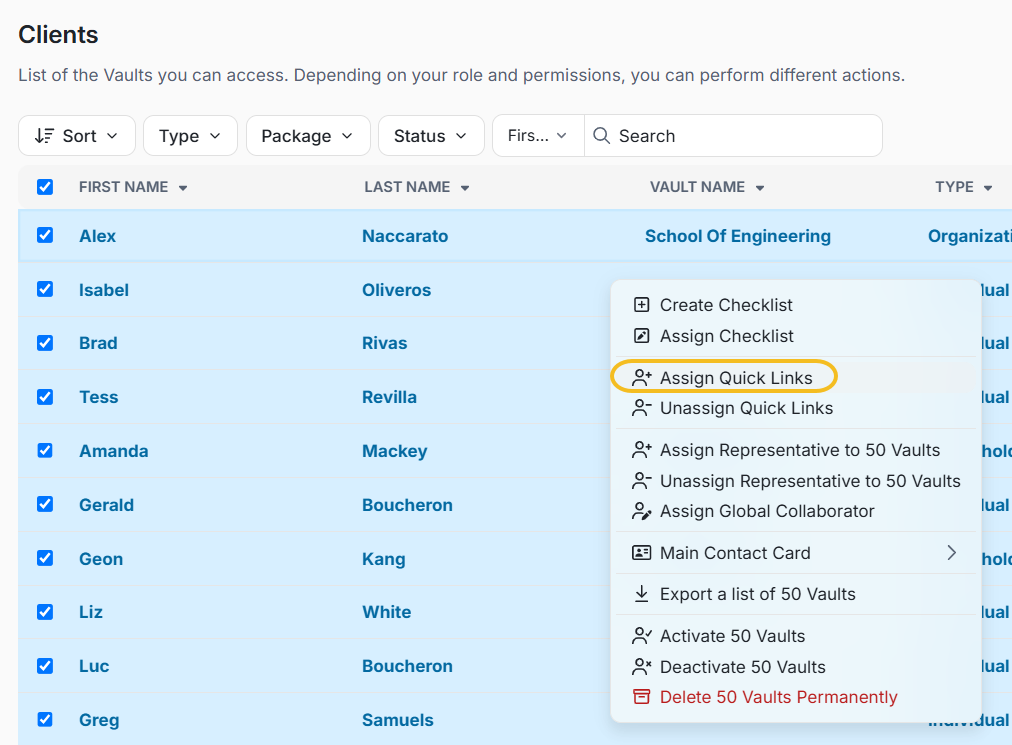The height and width of the screenshot is (745, 1012).
Task: Open the Mackey last name link
Action: click(x=394, y=451)
